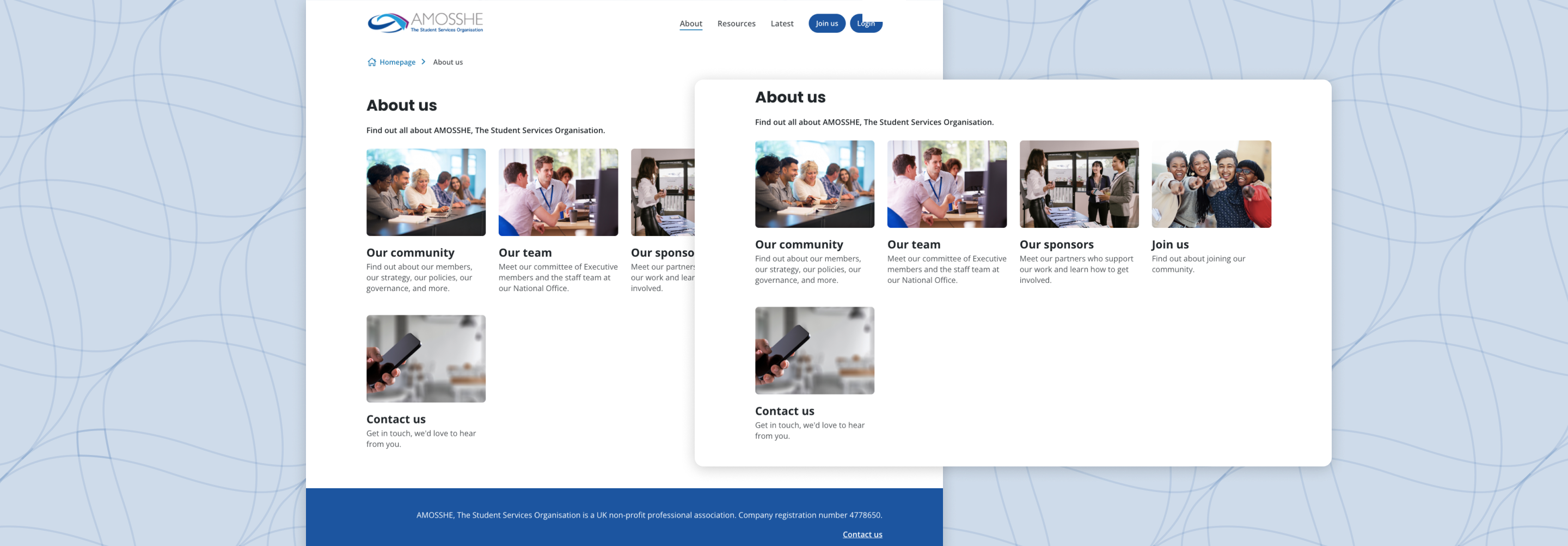
Task: Open the Our community card
Action: (798, 244)
